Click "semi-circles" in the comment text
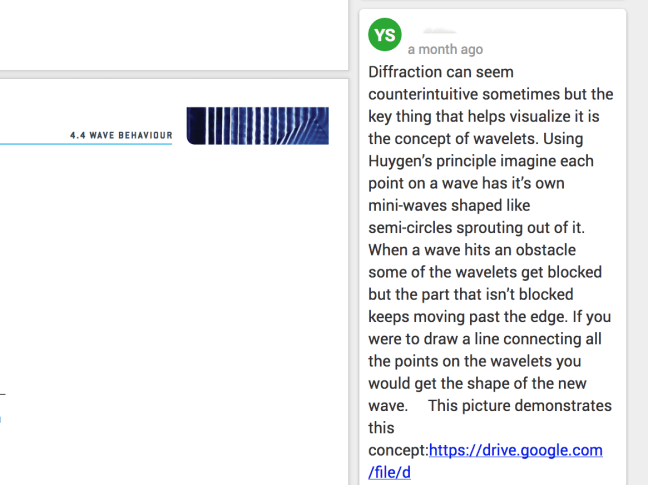Viewport: 648px width, 485px height. 411,227
